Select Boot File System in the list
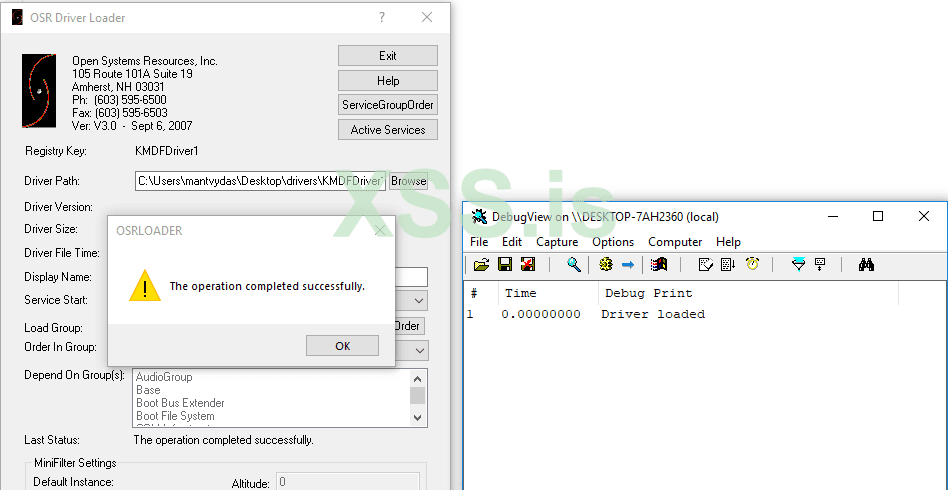 coord(175,416)
